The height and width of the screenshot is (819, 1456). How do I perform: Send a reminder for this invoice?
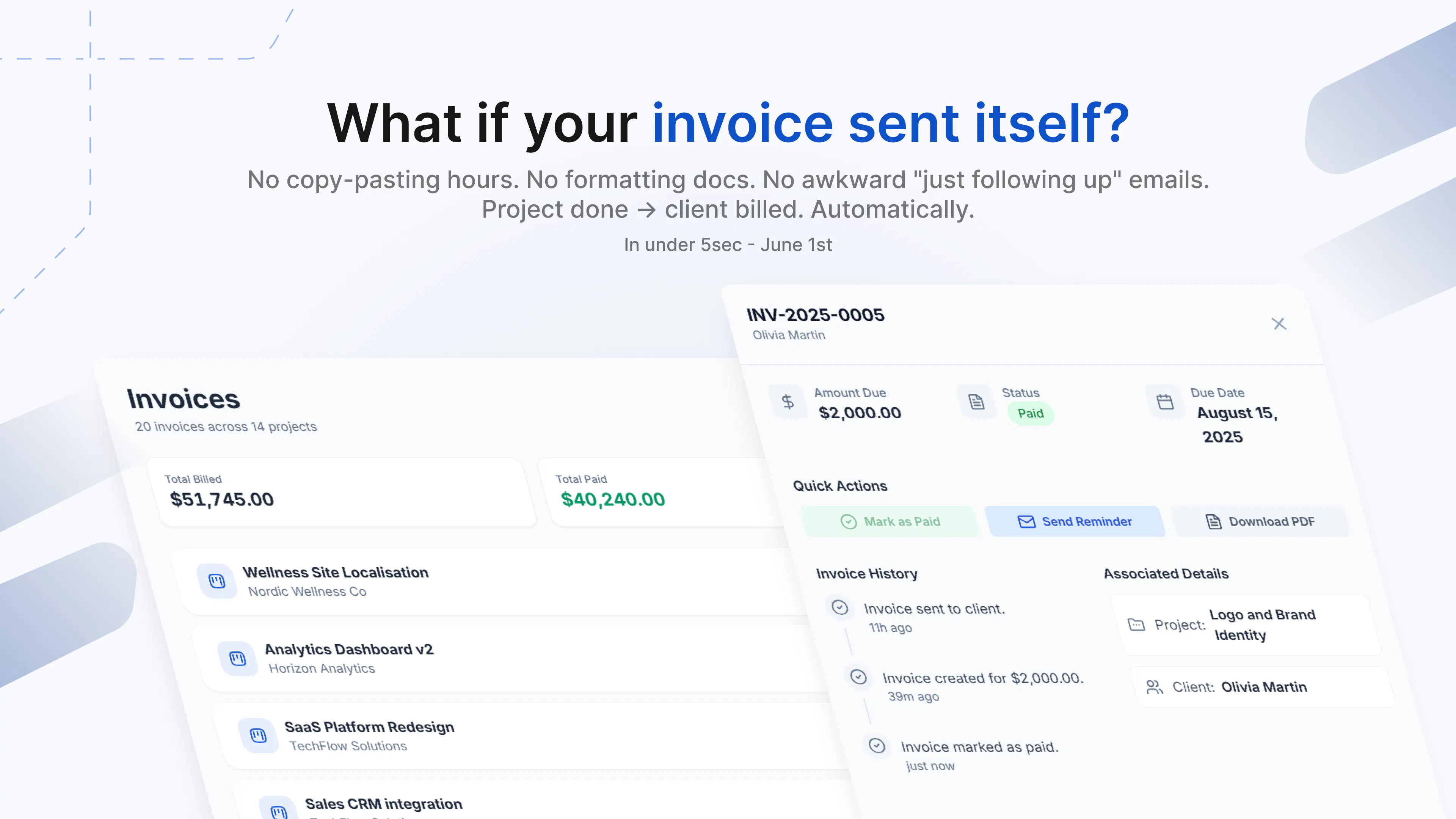(x=1075, y=521)
